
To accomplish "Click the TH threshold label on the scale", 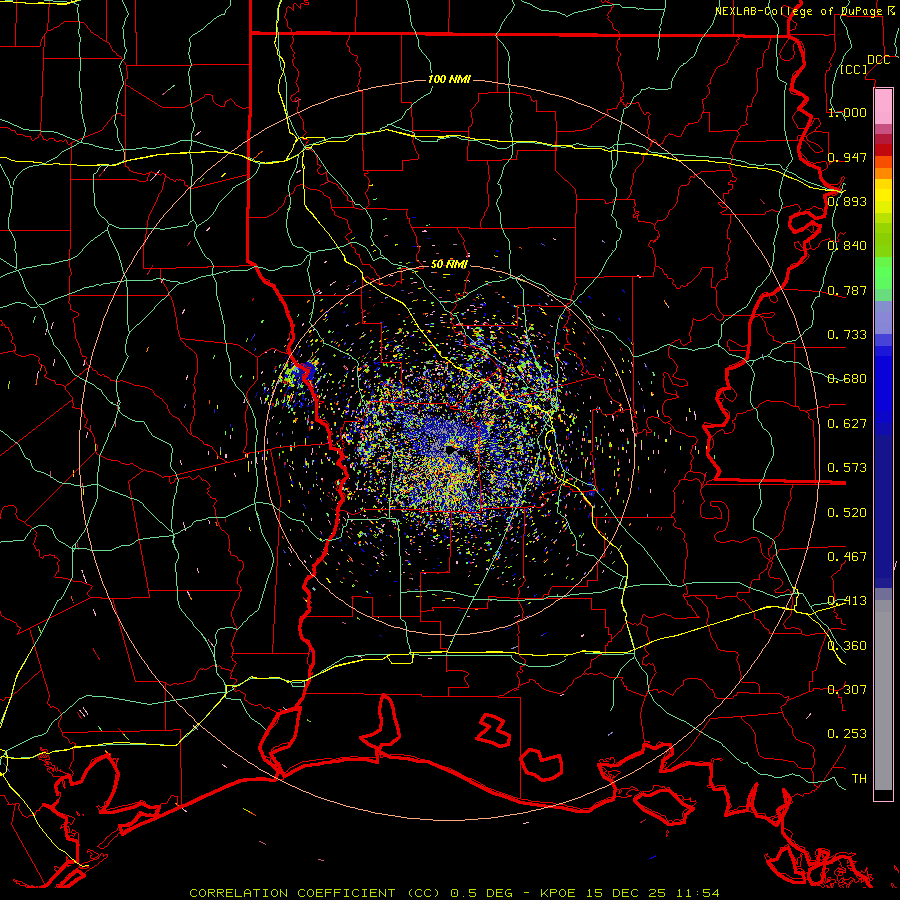I will [859, 779].
